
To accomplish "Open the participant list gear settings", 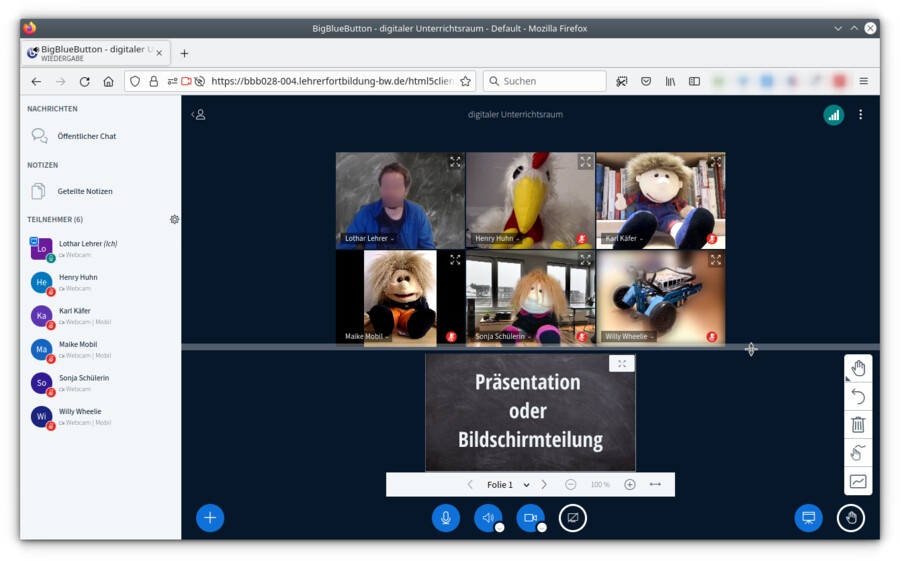I will (175, 219).
